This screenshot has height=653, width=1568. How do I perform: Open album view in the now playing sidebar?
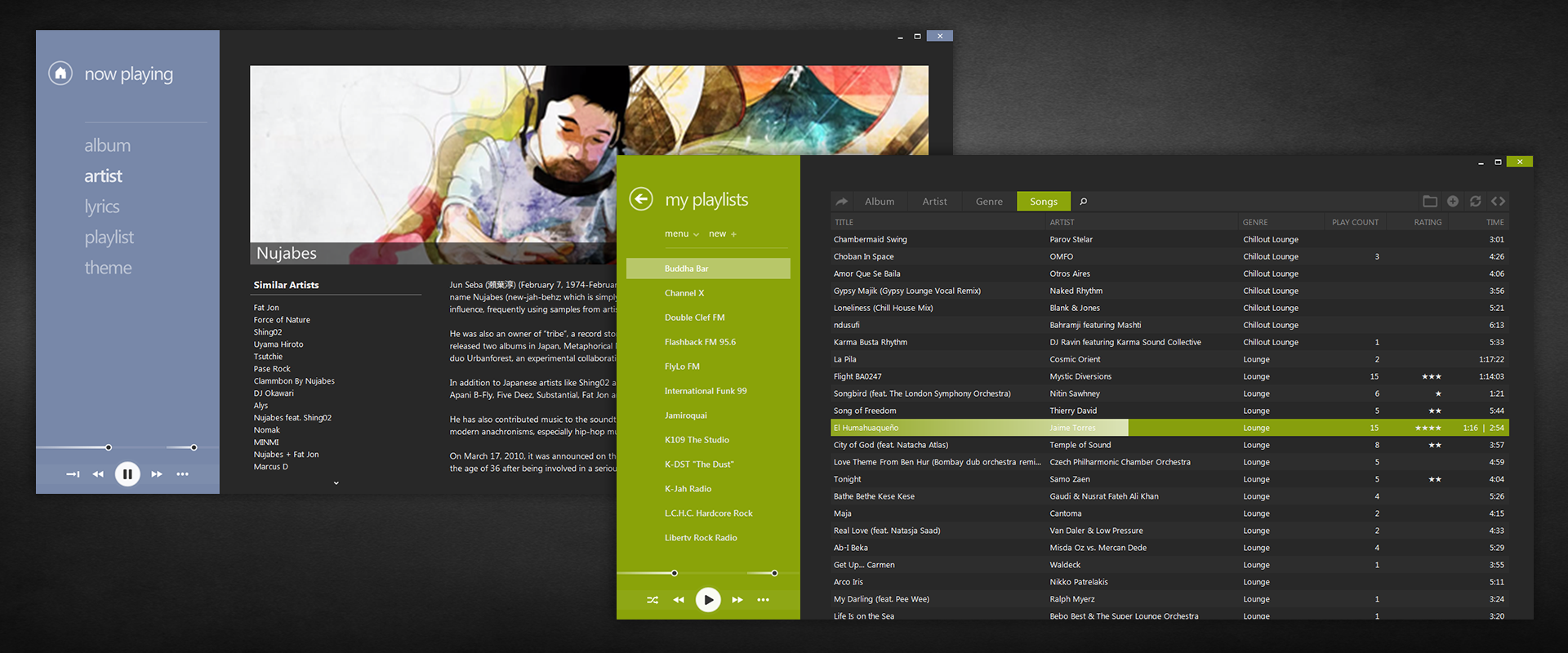[x=107, y=145]
